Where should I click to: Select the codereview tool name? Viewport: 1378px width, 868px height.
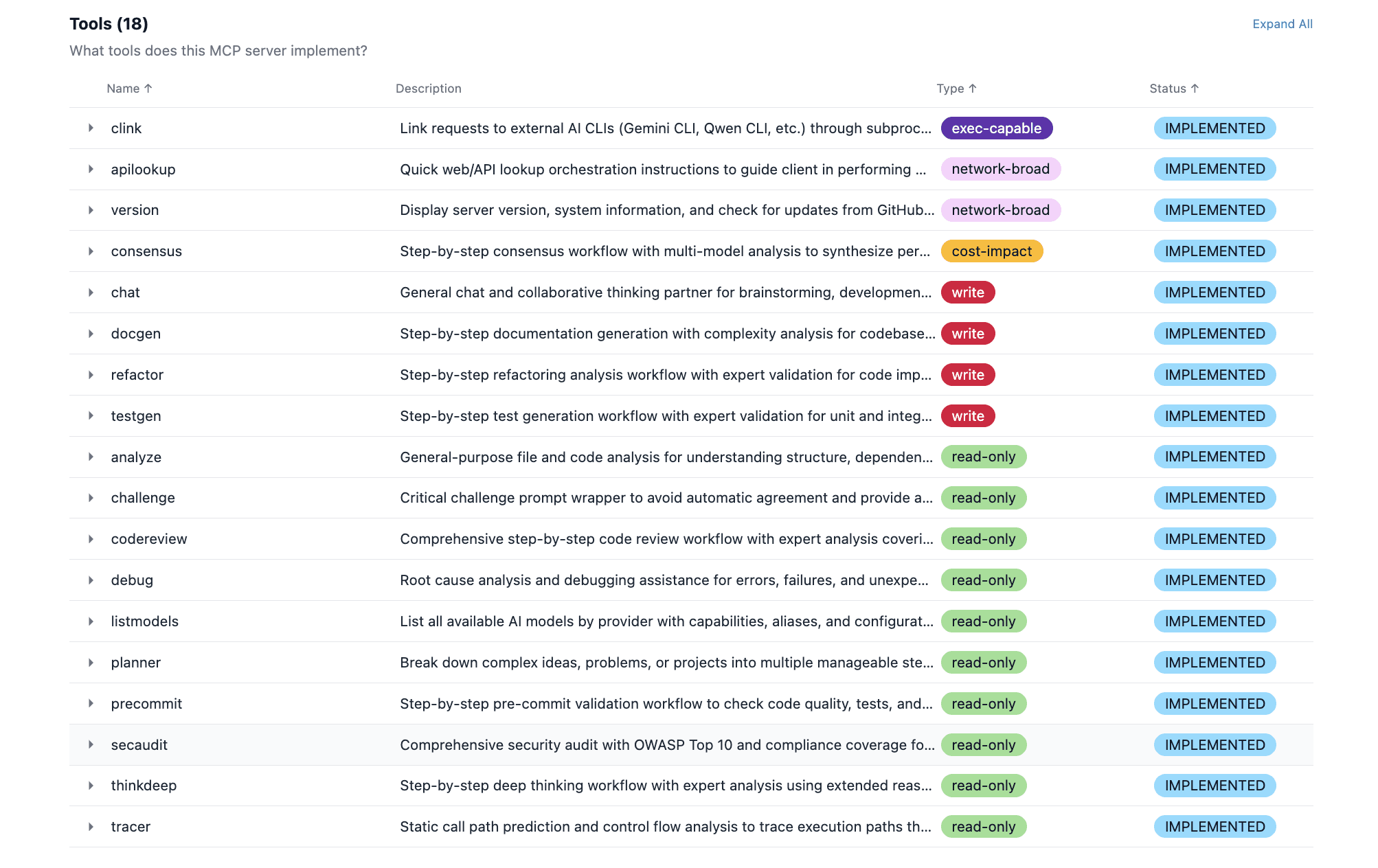[149, 539]
